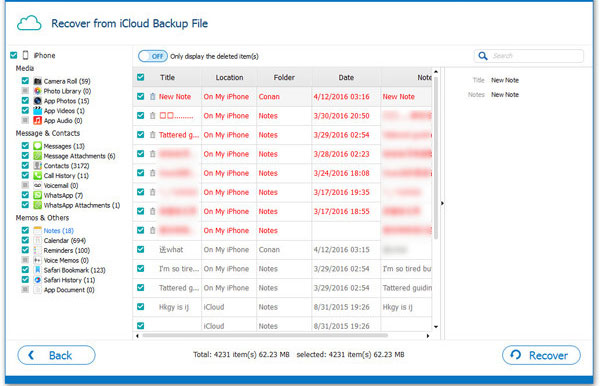Click the App Videos icon
The image size is (600, 386).
point(37,111)
